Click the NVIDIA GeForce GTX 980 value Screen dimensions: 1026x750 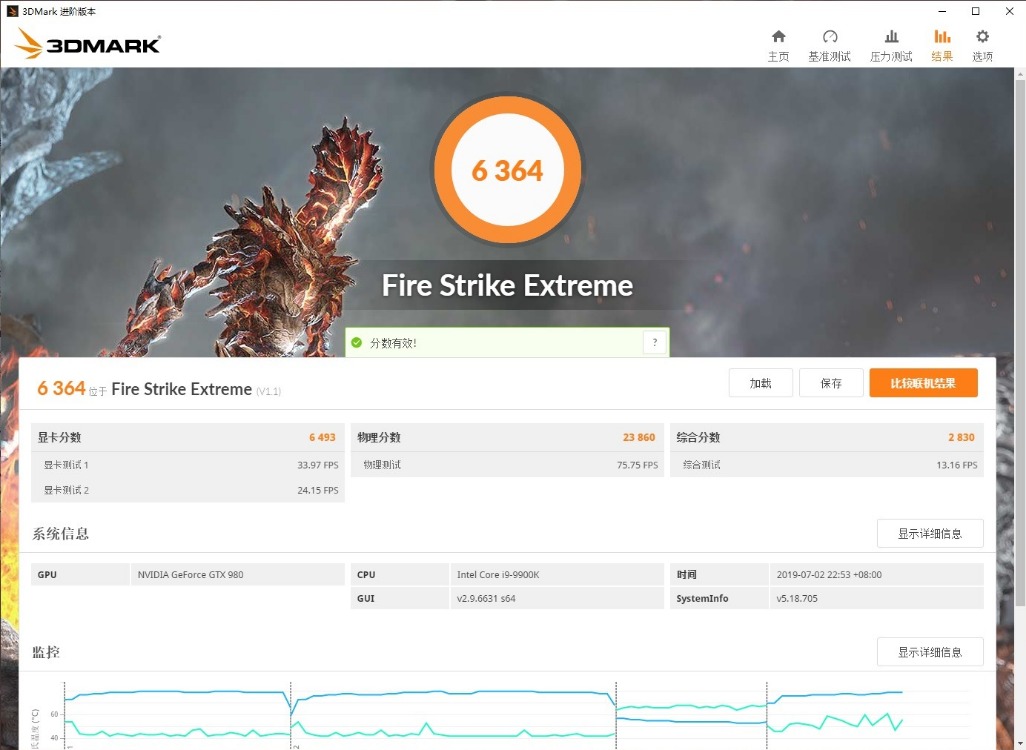190,575
